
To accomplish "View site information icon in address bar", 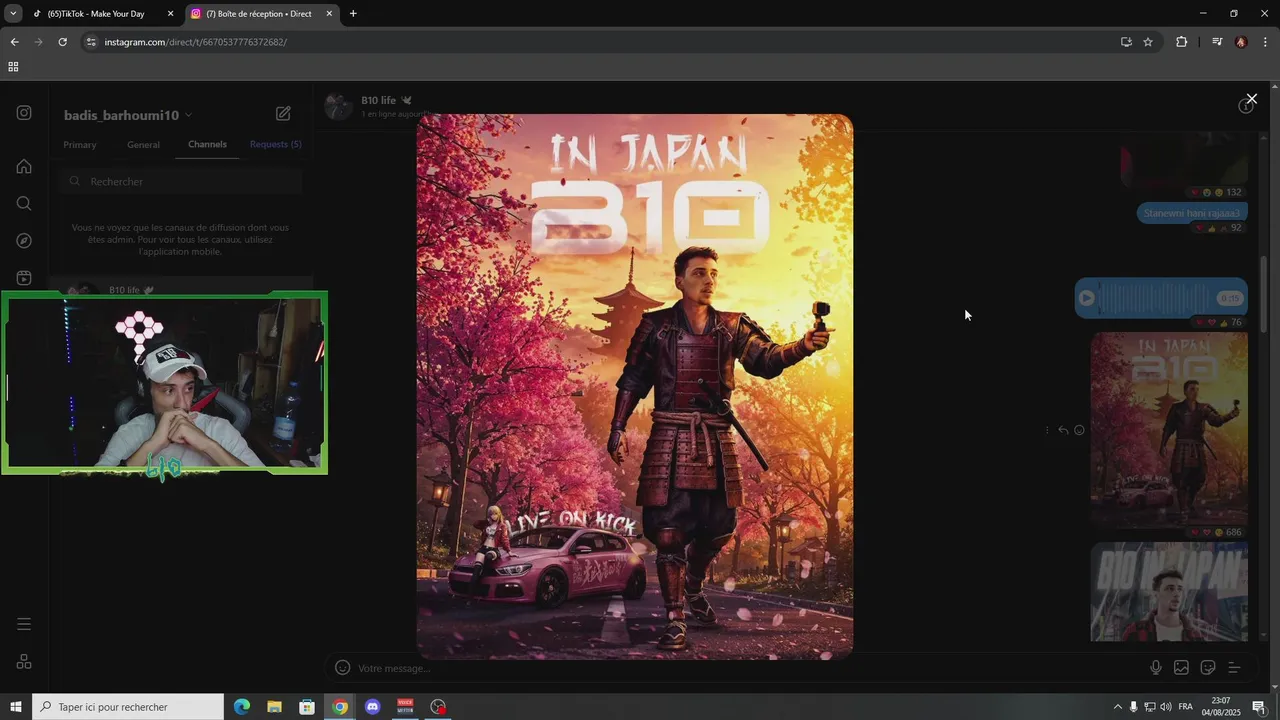I will (91, 42).
